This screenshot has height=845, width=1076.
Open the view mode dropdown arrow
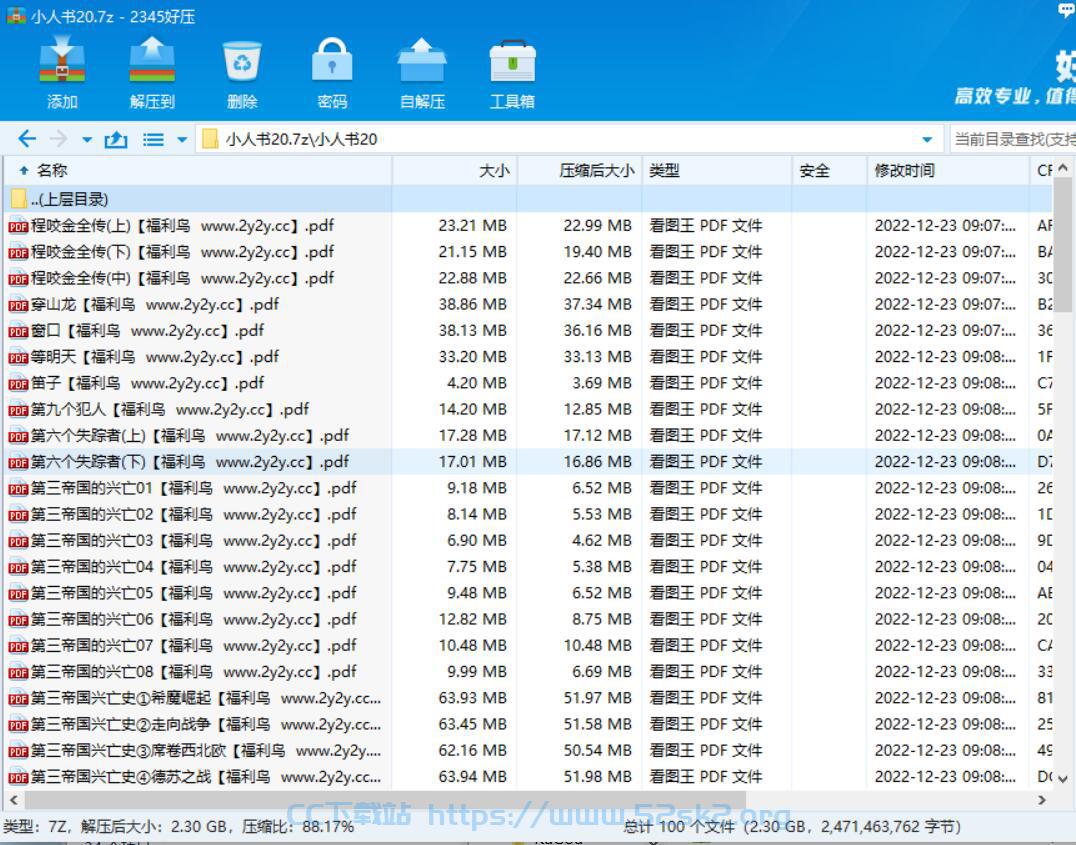click(182, 140)
